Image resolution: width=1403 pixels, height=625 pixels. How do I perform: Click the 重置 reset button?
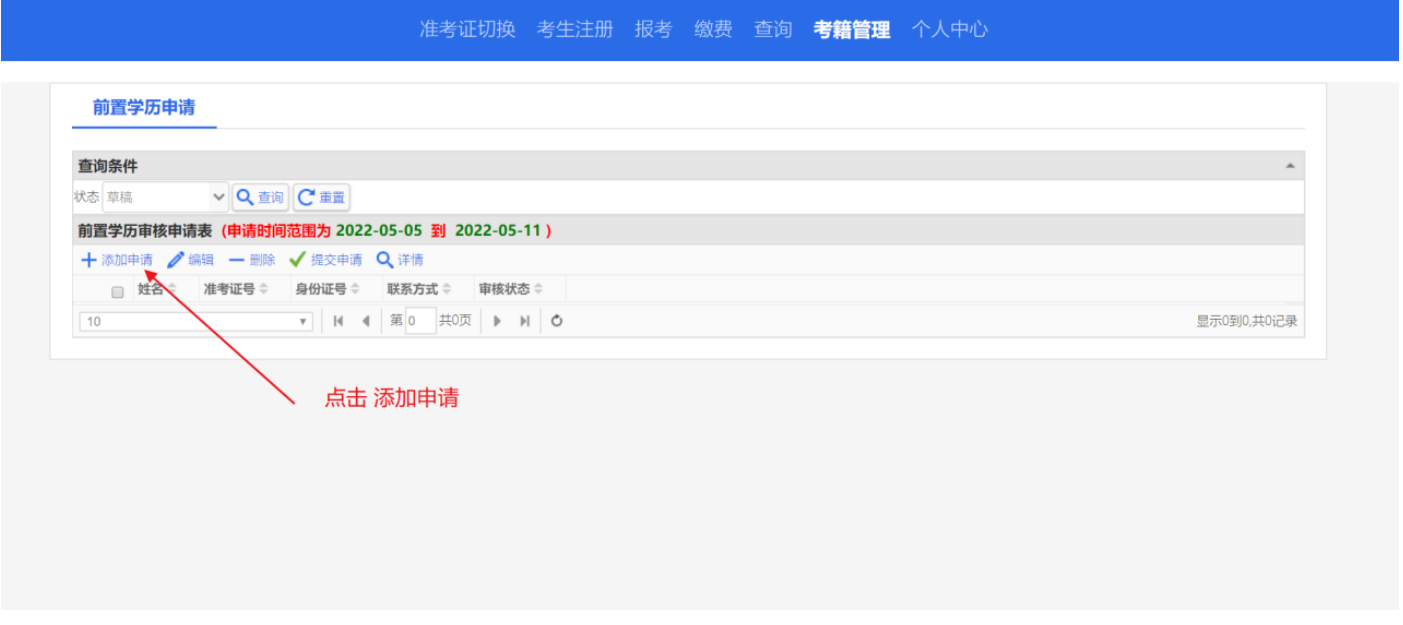[x=321, y=197]
